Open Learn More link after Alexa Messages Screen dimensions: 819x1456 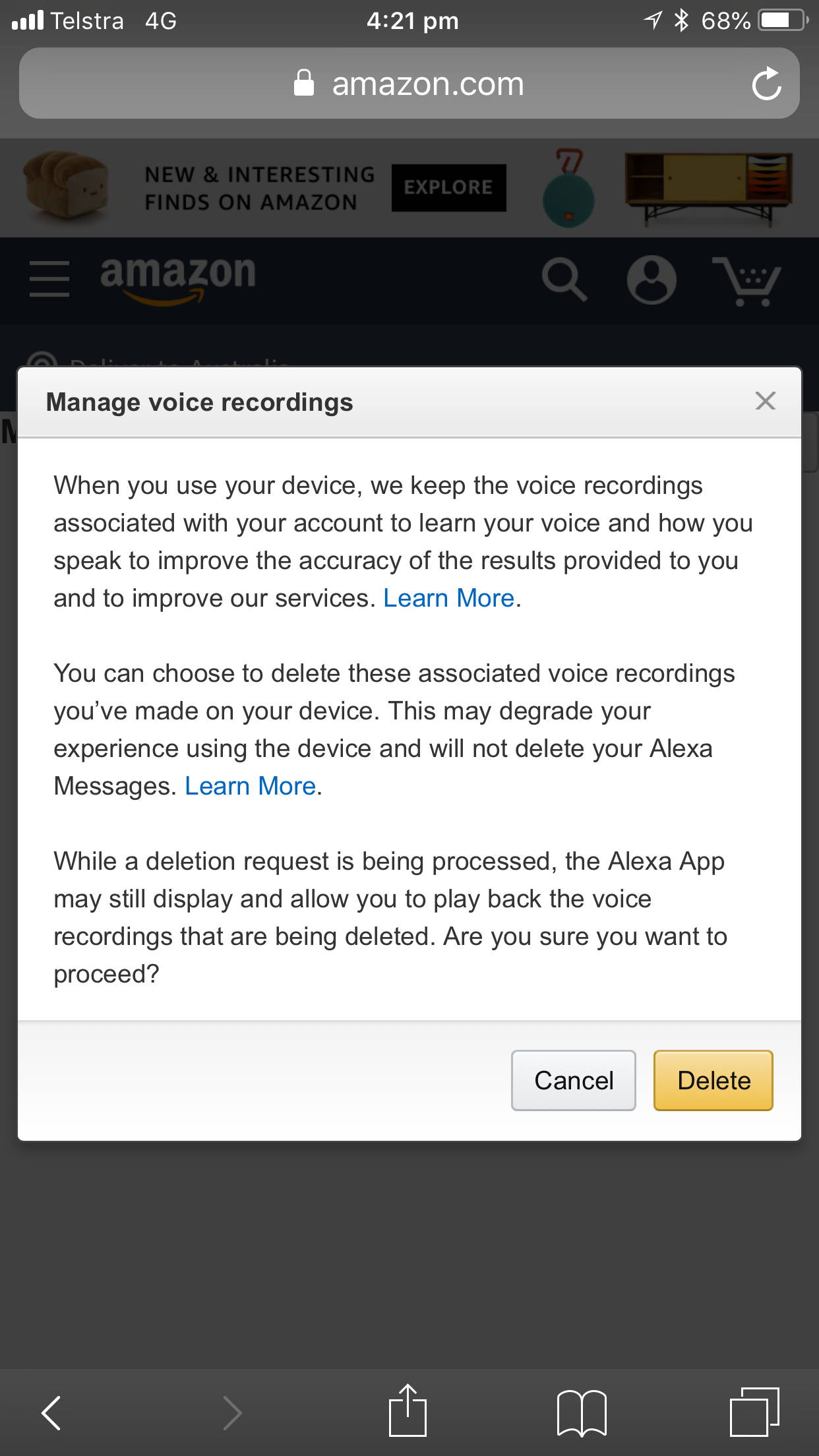[x=250, y=786]
